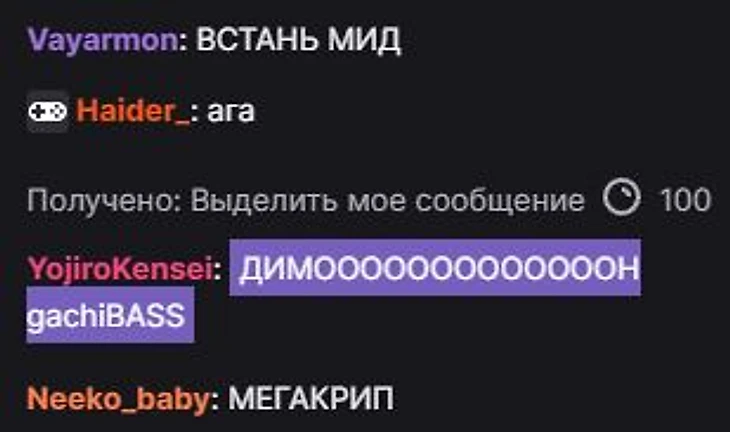Click the gachiBASS emote text
Viewport: 730px width, 432px height.
pos(106,316)
